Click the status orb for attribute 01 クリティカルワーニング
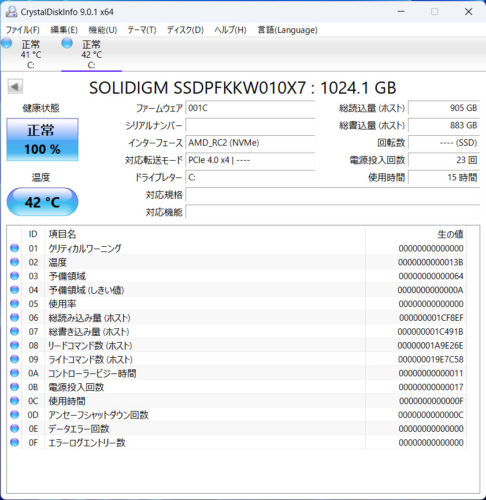Viewport: 486px width, 500px height. click(x=14, y=248)
